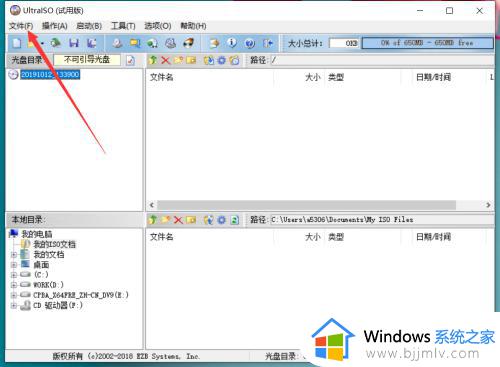Click the New Folder icon in local pane toolbar
Image resolution: width=500 pixels, height=367 pixels.
coord(165,220)
